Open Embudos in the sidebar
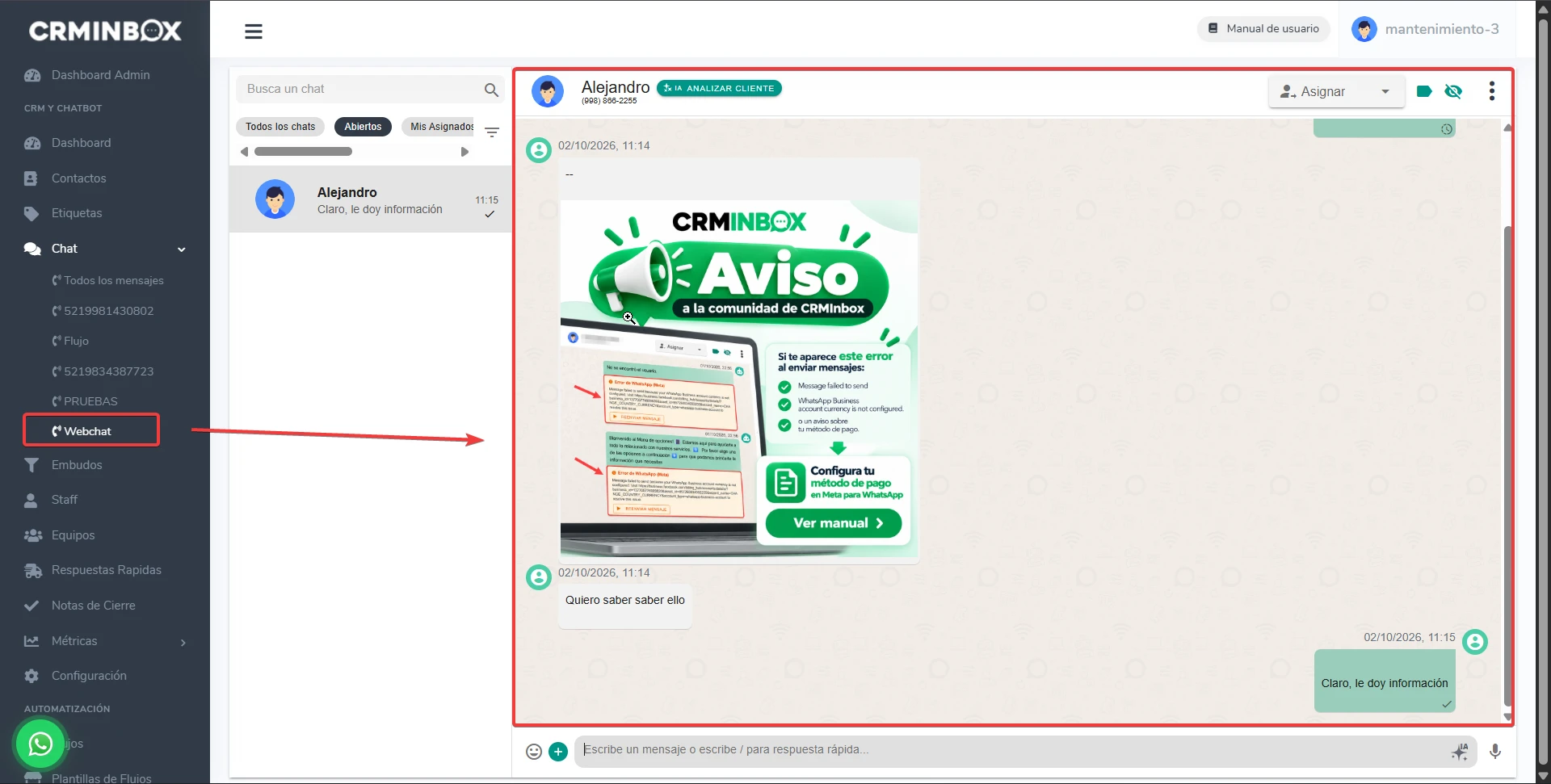The image size is (1551, 784). [x=63, y=465]
